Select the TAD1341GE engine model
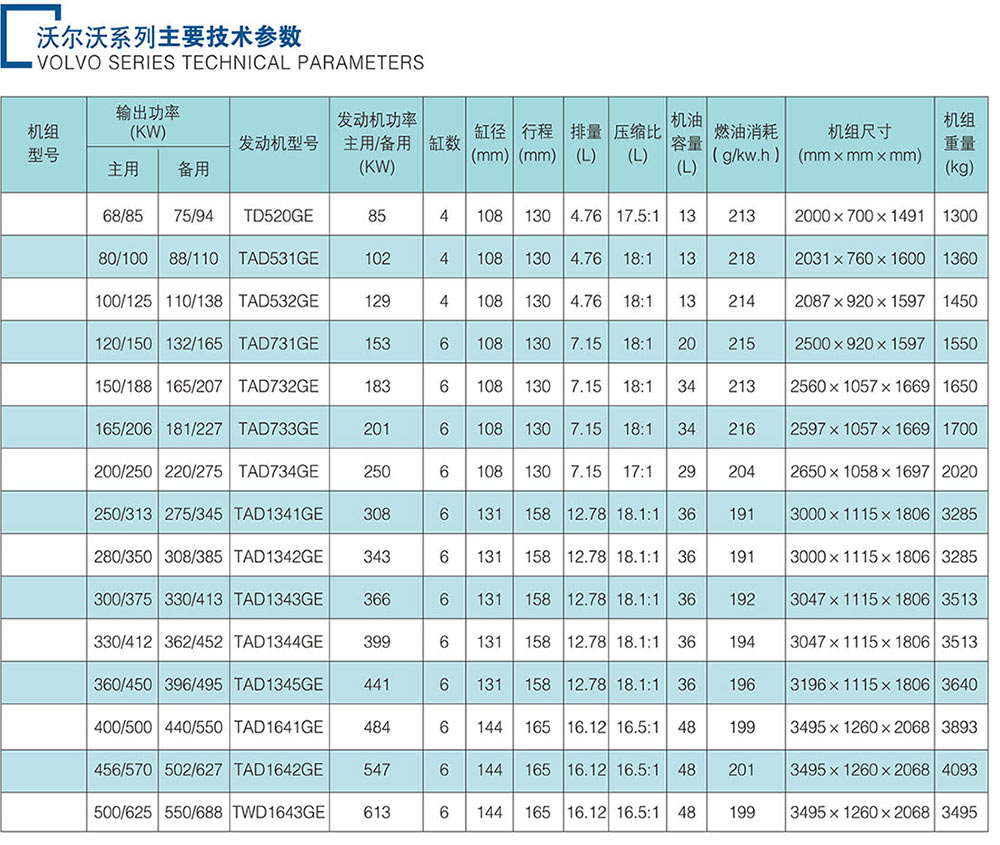This screenshot has height=845, width=1000. click(x=279, y=515)
